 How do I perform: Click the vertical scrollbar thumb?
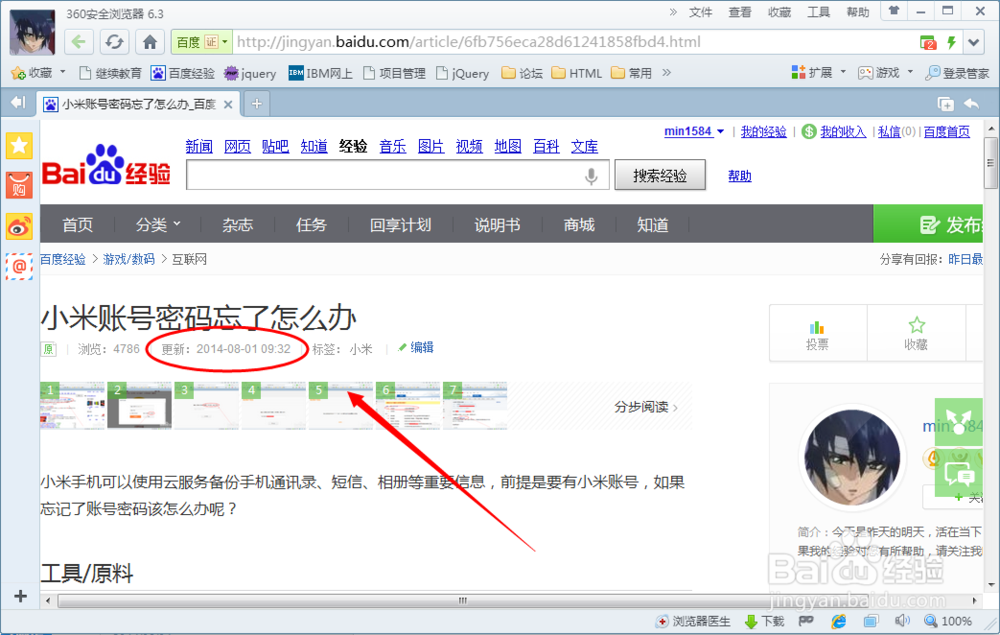click(990, 163)
